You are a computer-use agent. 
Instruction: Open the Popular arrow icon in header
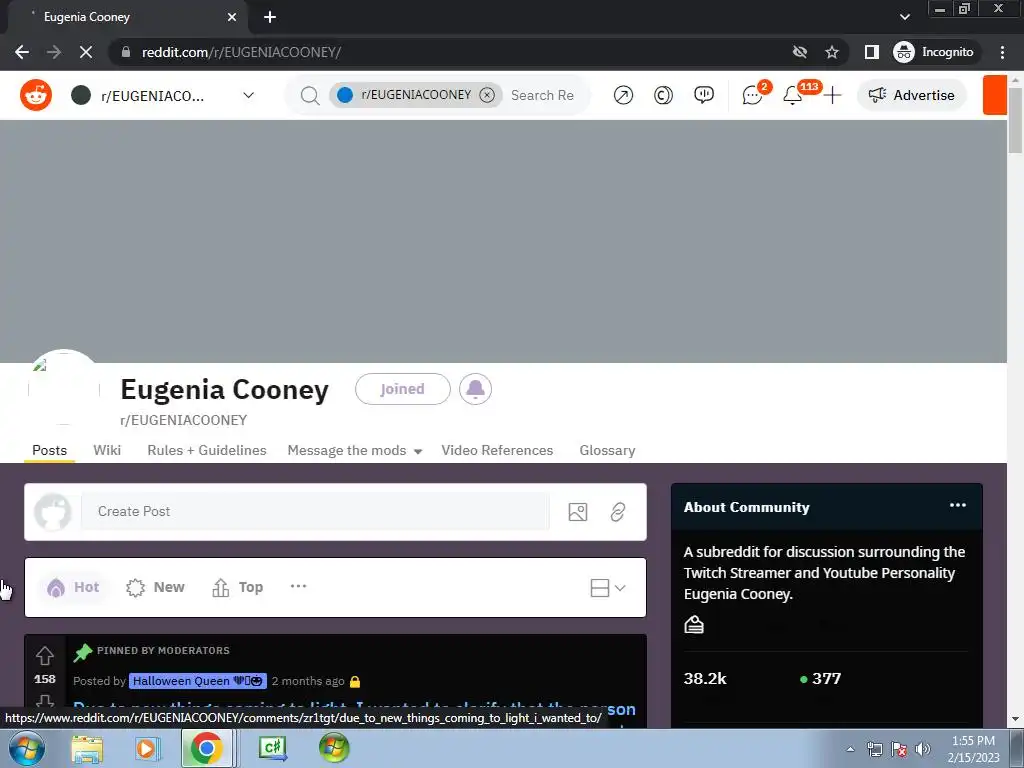(623, 95)
